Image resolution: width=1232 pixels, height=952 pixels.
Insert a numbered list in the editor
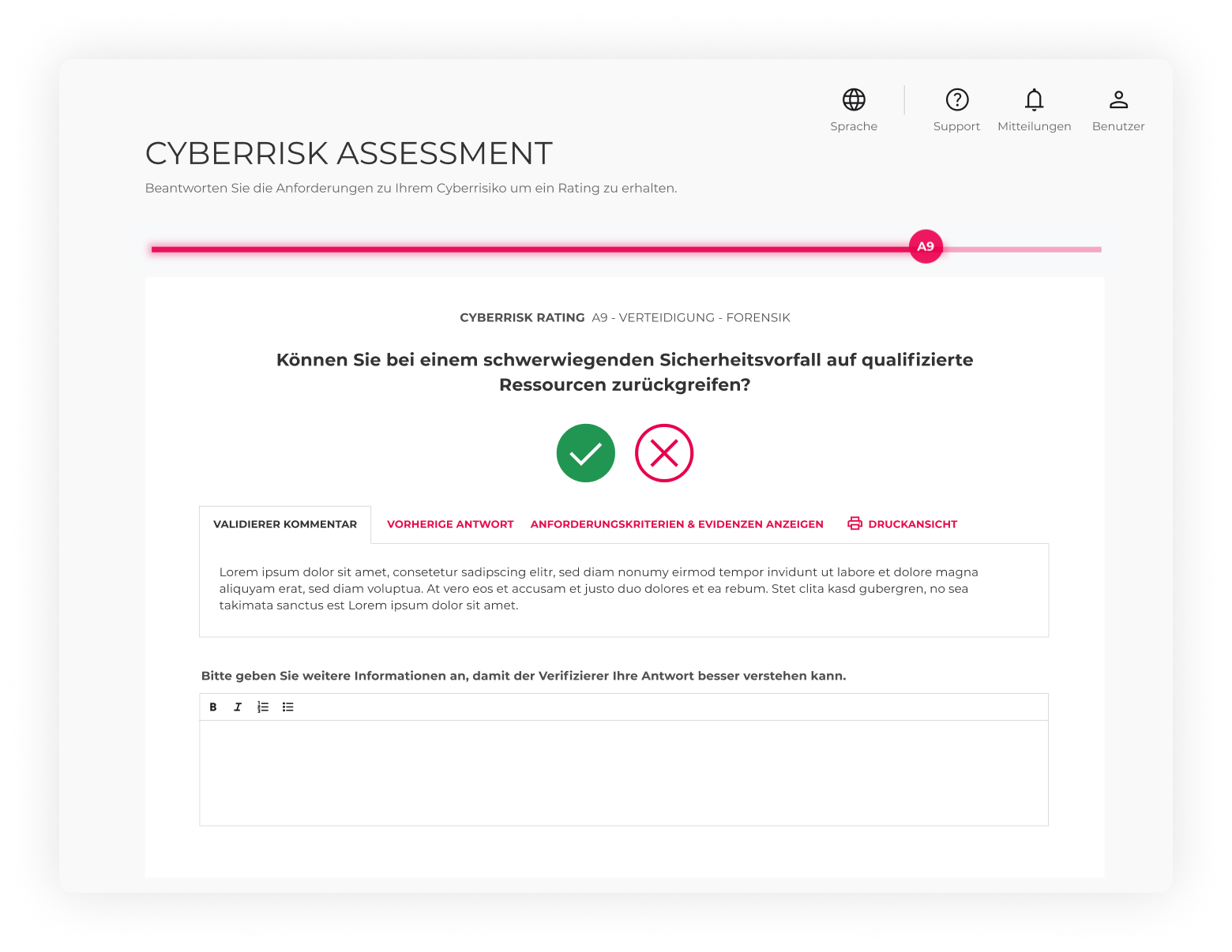click(263, 707)
